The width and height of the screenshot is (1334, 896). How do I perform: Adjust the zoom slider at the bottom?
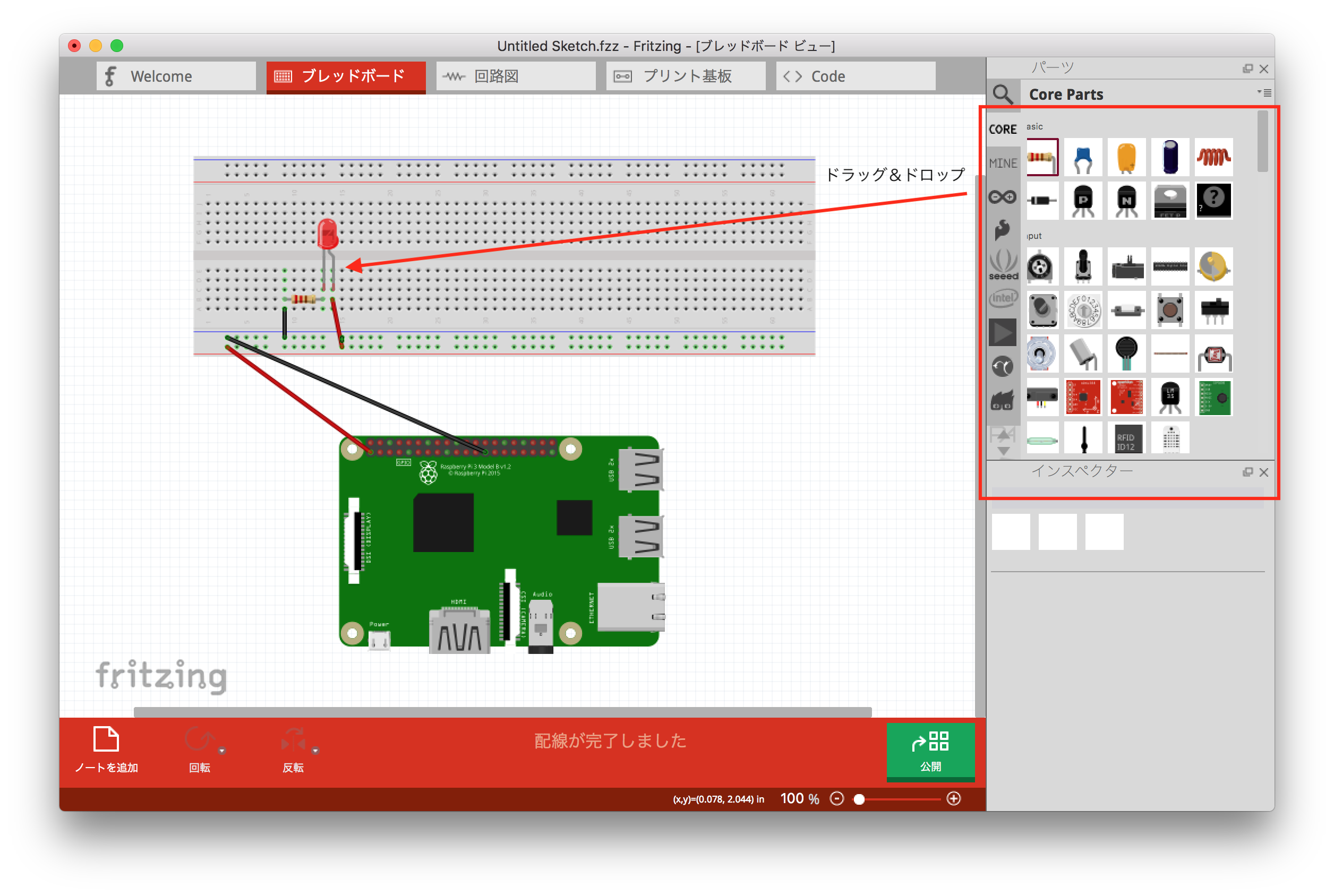[x=859, y=798]
